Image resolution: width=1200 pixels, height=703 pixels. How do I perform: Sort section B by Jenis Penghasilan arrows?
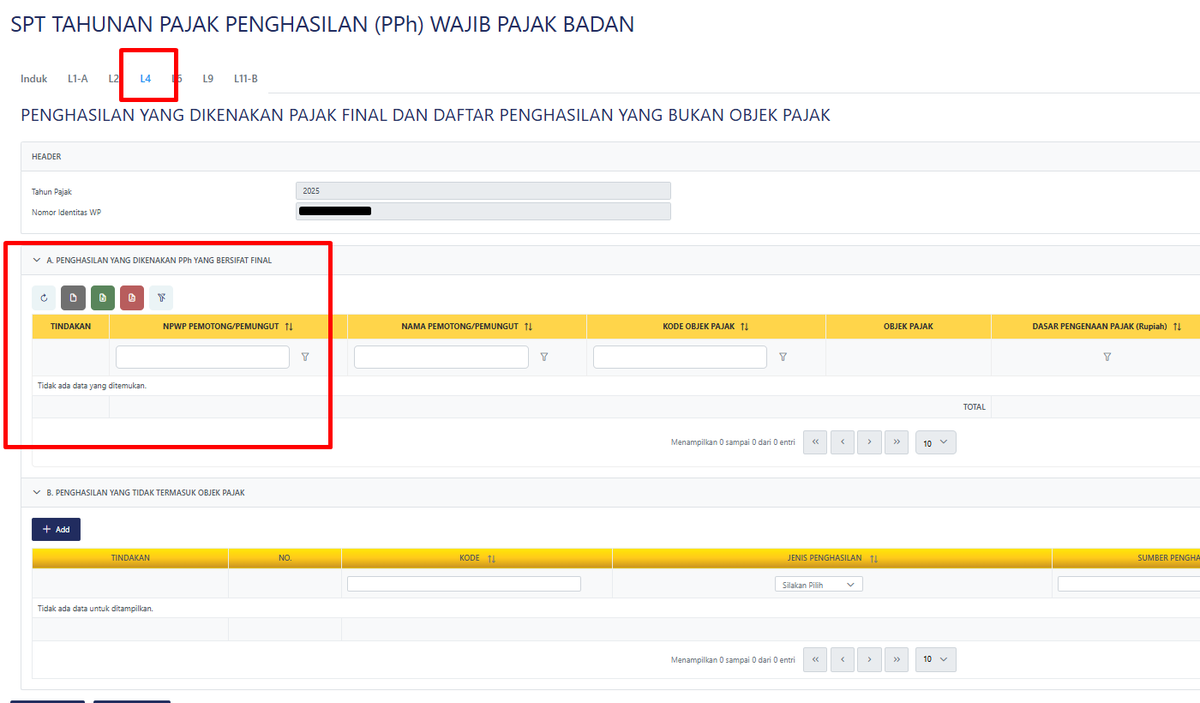tap(874, 558)
